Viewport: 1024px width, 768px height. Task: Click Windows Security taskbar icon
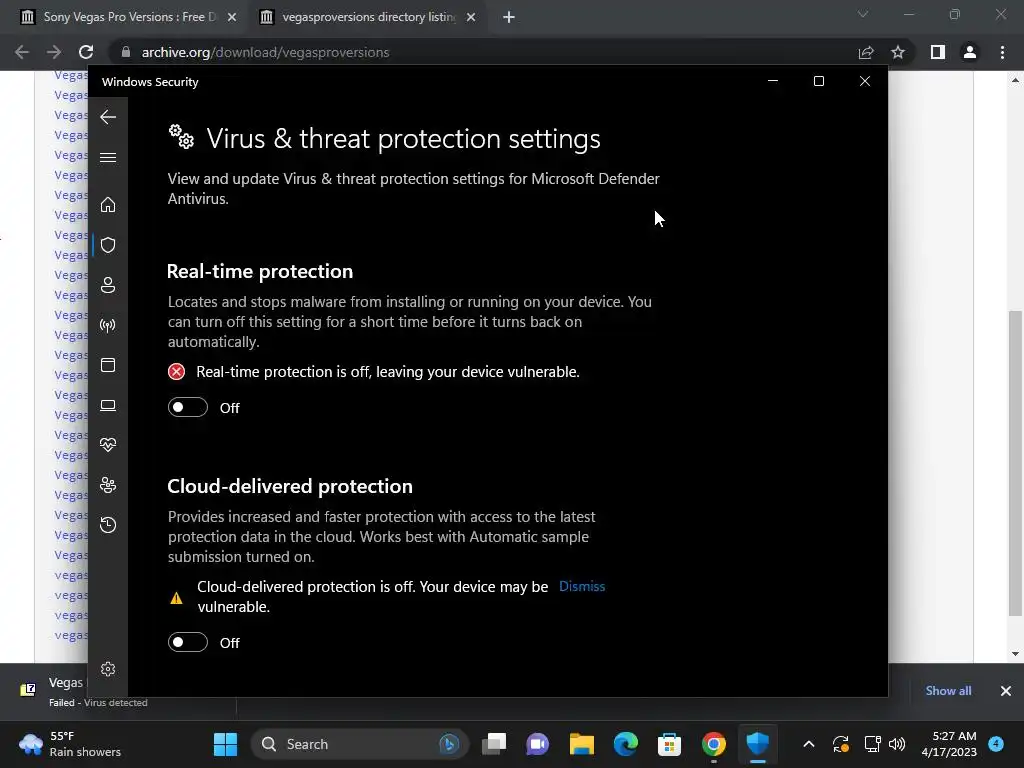point(758,744)
